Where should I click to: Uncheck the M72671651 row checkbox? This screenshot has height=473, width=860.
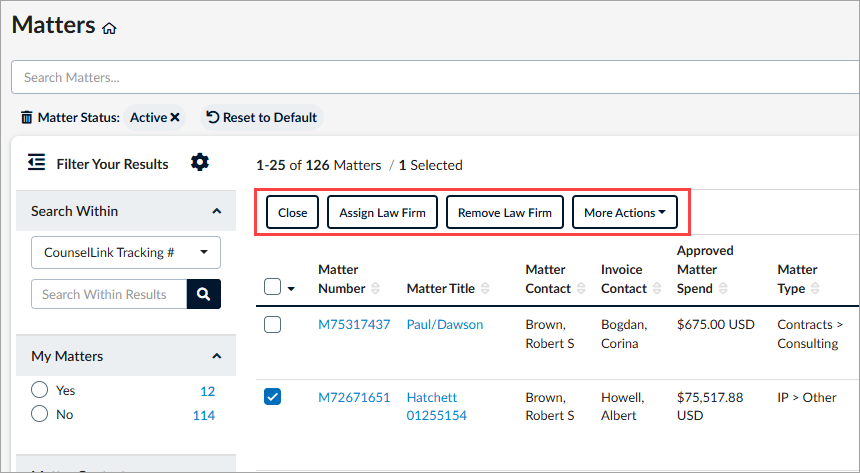(x=273, y=396)
